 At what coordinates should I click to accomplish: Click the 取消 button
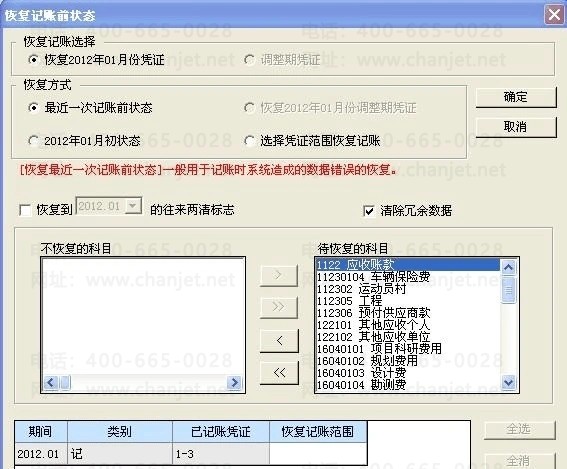[516, 127]
